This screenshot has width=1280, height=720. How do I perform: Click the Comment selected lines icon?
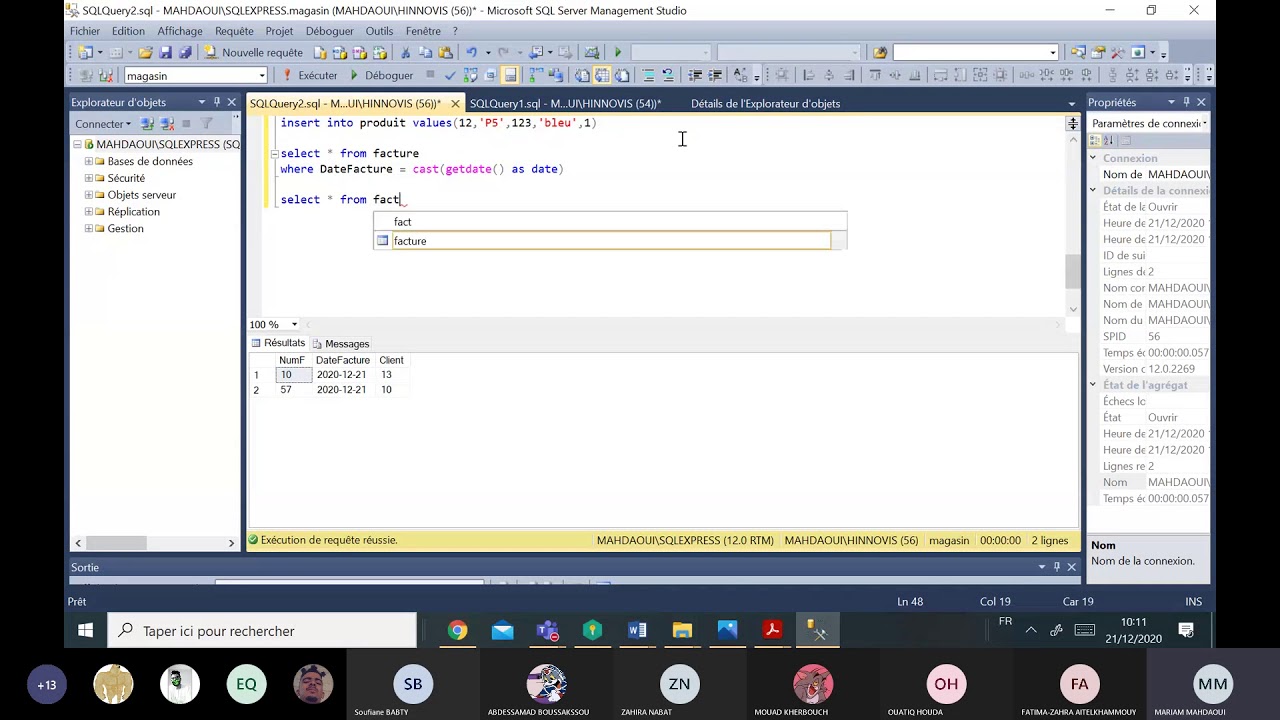pyautogui.click(x=648, y=75)
